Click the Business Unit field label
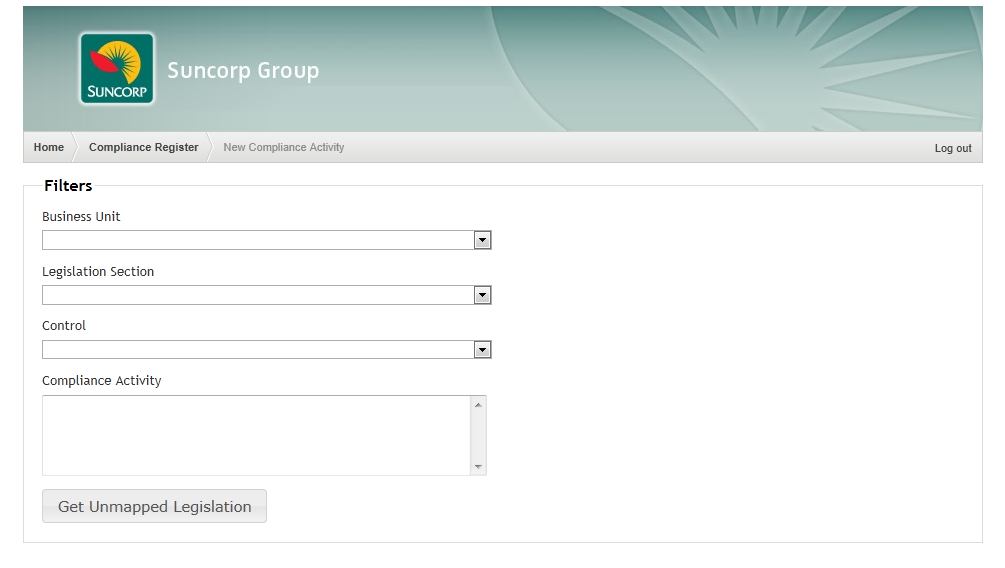Screen dimensions: 1005x568 [x=81, y=217]
